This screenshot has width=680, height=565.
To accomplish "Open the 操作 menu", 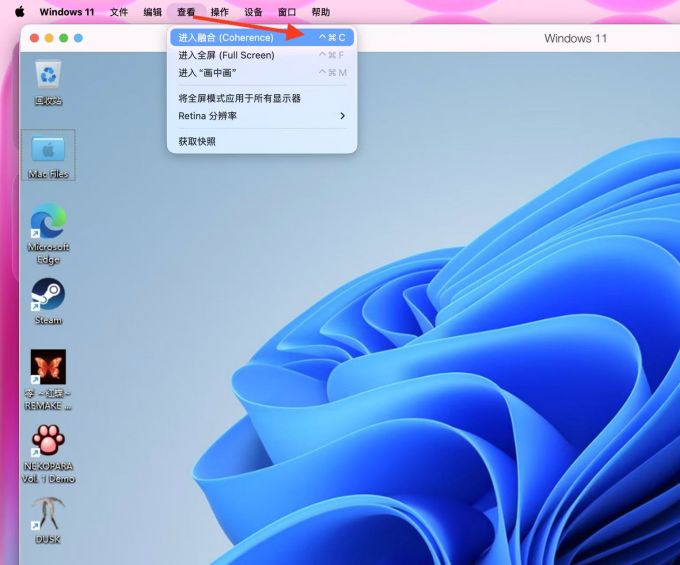I will [220, 12].
